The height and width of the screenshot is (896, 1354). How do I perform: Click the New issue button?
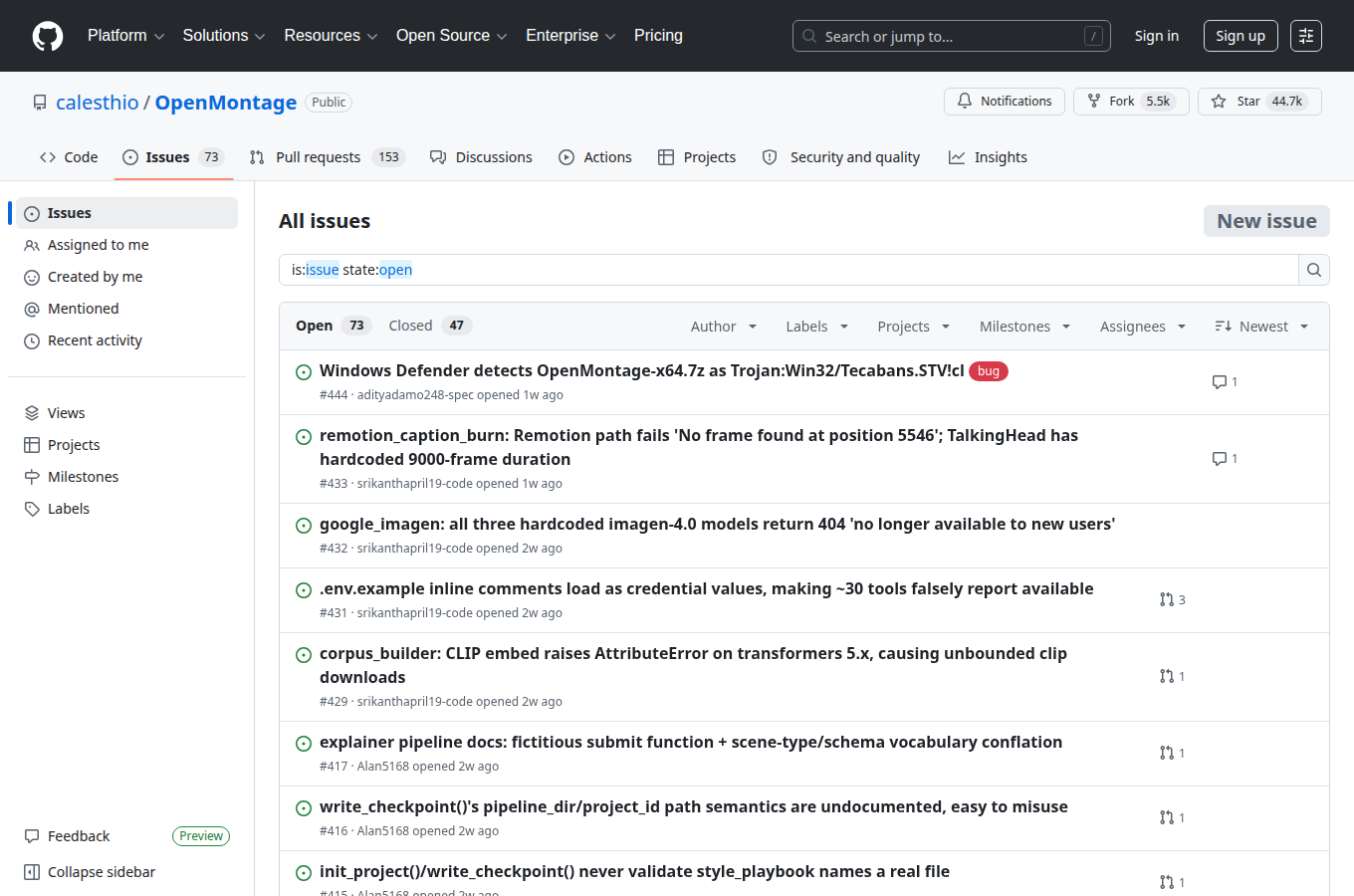(1266, 221)
